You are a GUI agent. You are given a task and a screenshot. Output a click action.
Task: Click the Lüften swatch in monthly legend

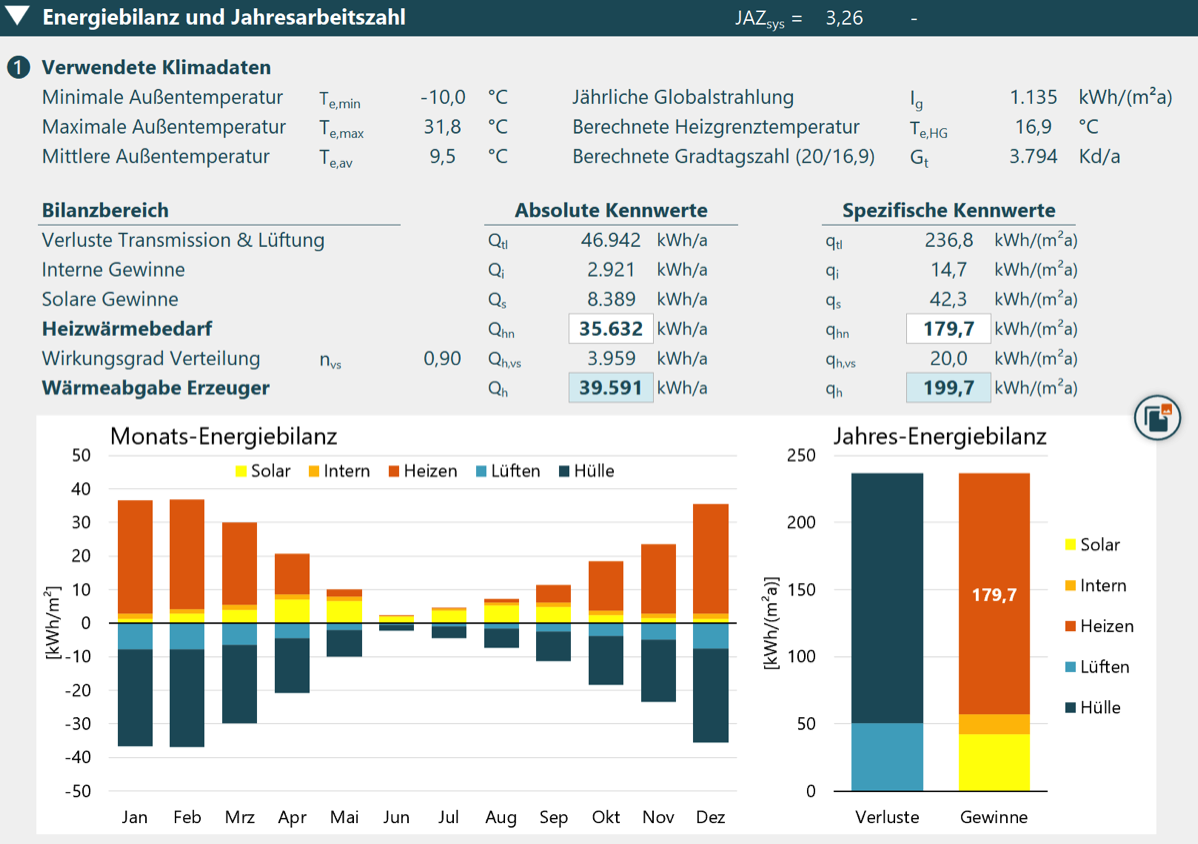click(x=481, y=471)
